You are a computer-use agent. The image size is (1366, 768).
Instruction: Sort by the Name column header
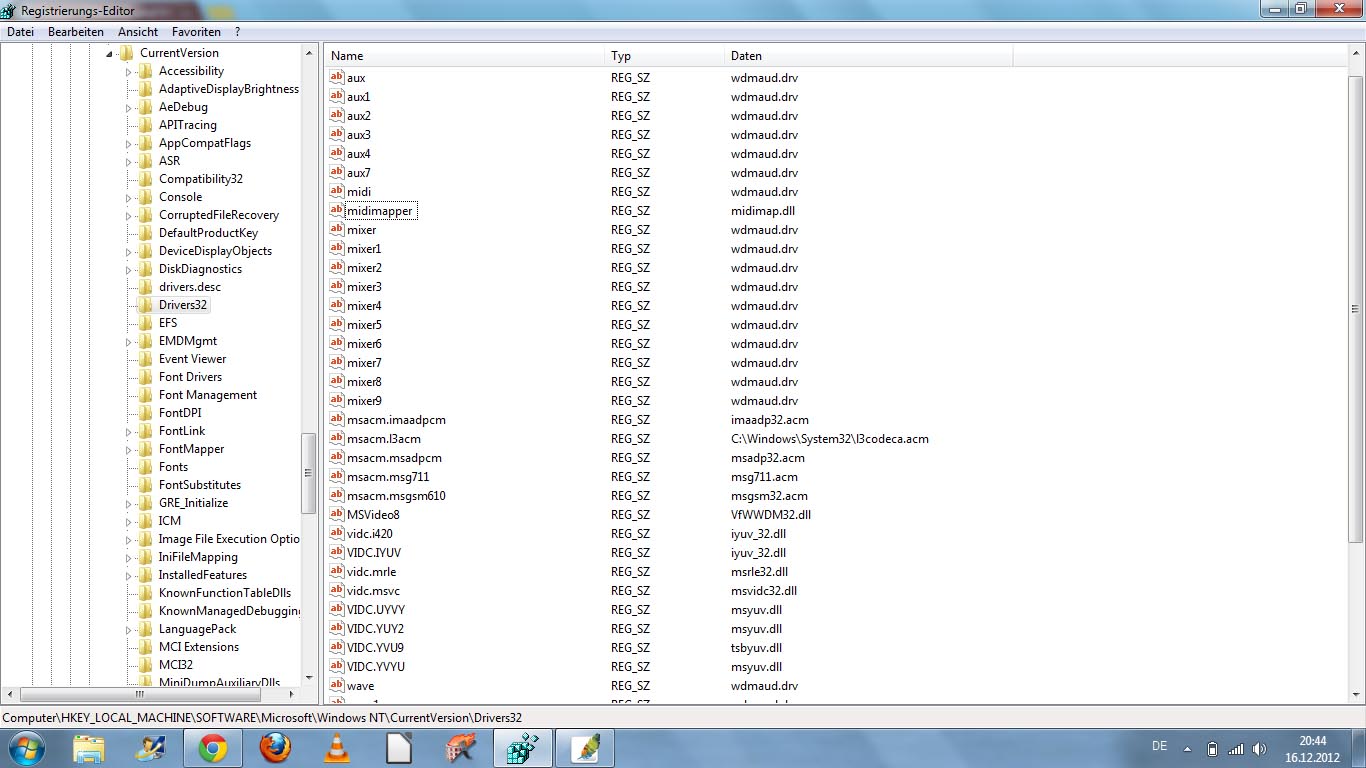pyautogui.click(x=465, y=56)
